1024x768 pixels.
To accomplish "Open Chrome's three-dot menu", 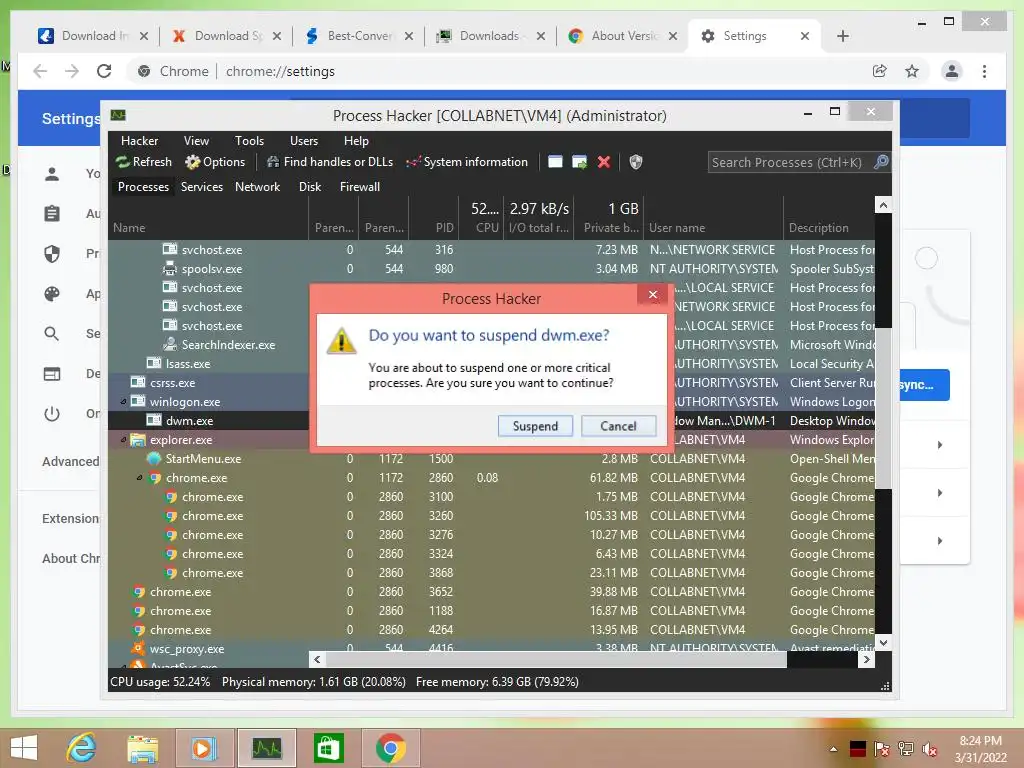I will click(984, 71).
